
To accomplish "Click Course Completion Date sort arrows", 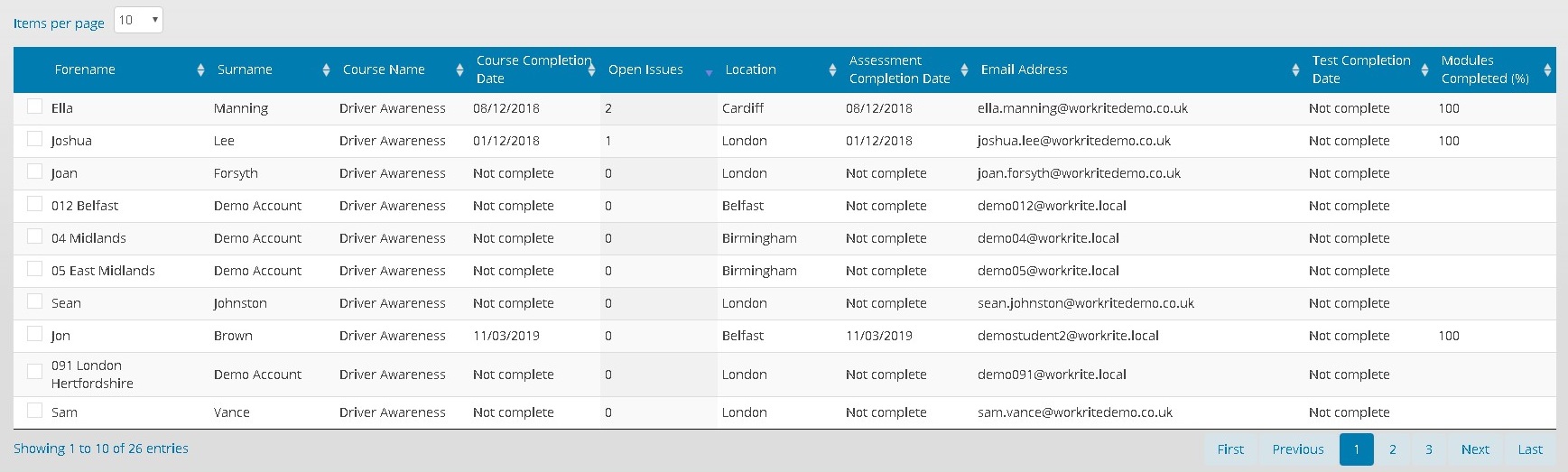I will click(591, 70).
